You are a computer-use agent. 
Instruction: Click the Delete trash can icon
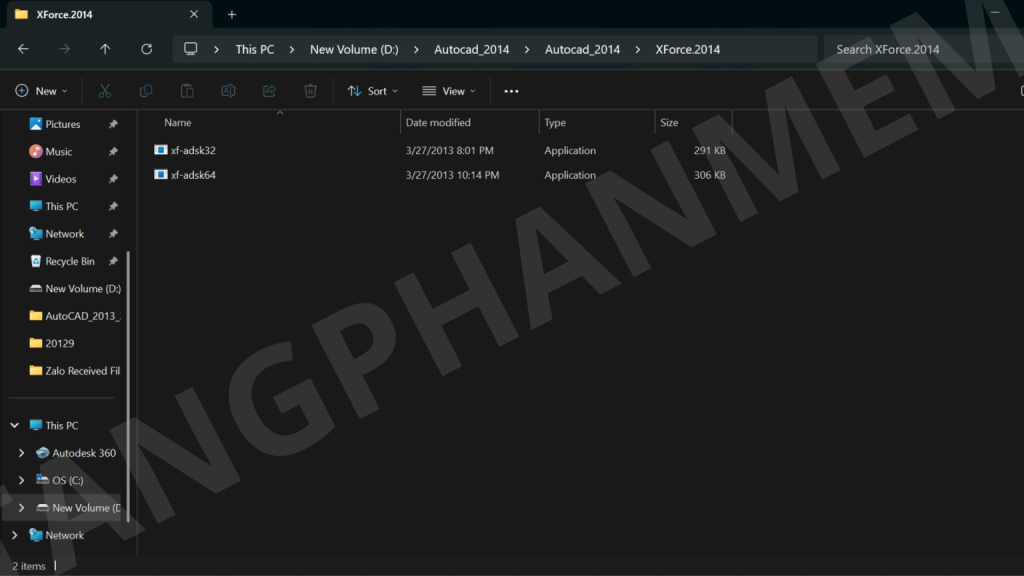(310, 91)
